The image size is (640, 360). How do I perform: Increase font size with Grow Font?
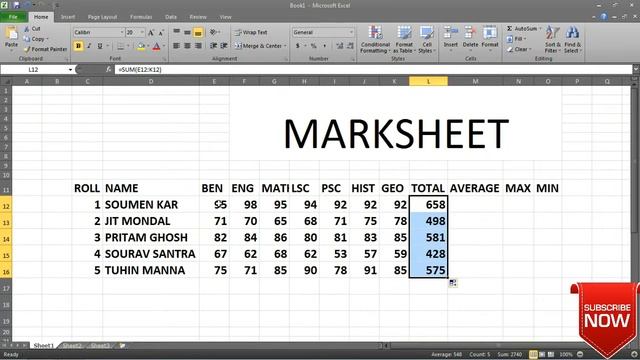pyautogui.click(x=151, y=33)
